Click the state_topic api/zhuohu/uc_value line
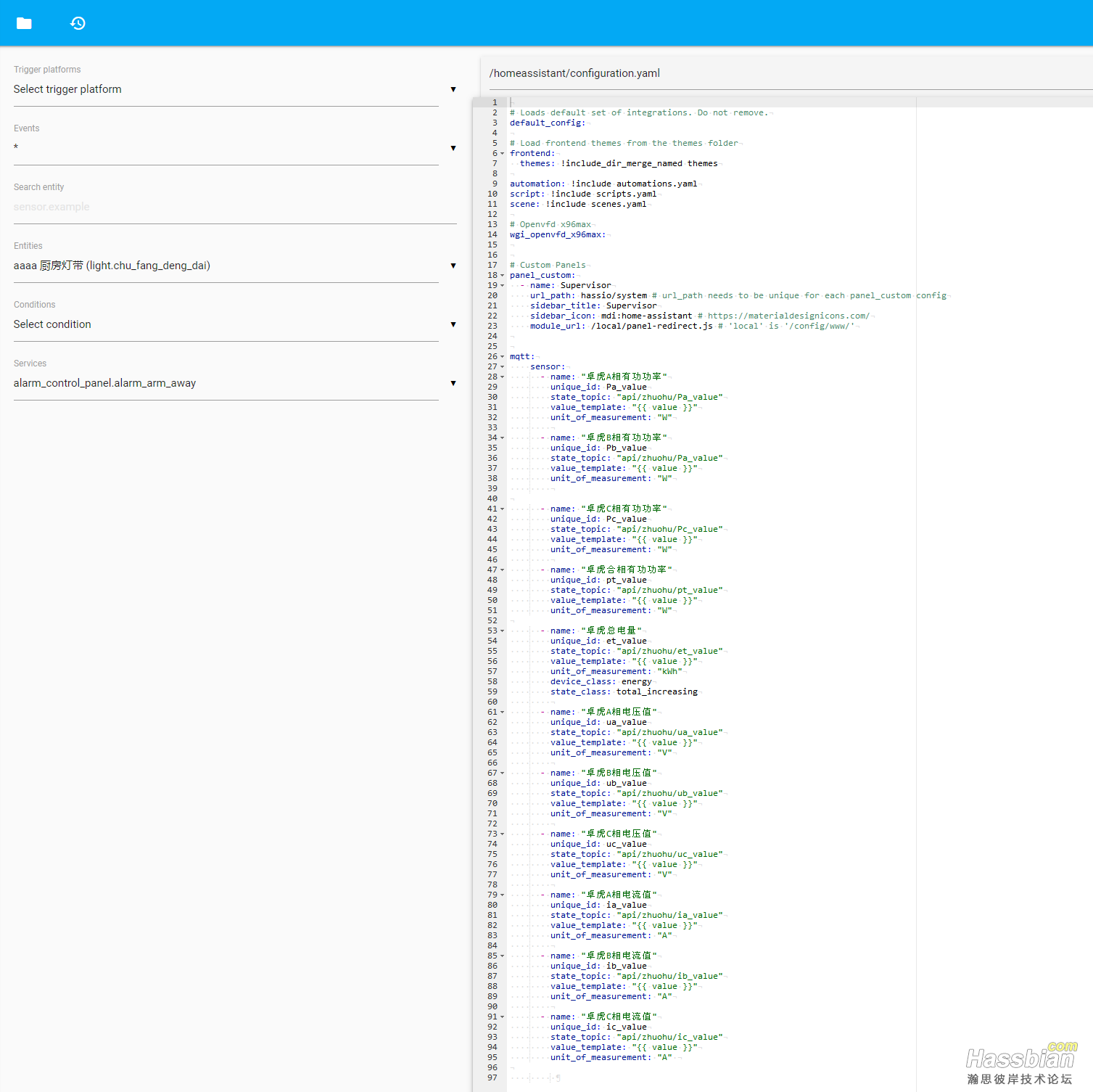 click(x=637, y=855)
